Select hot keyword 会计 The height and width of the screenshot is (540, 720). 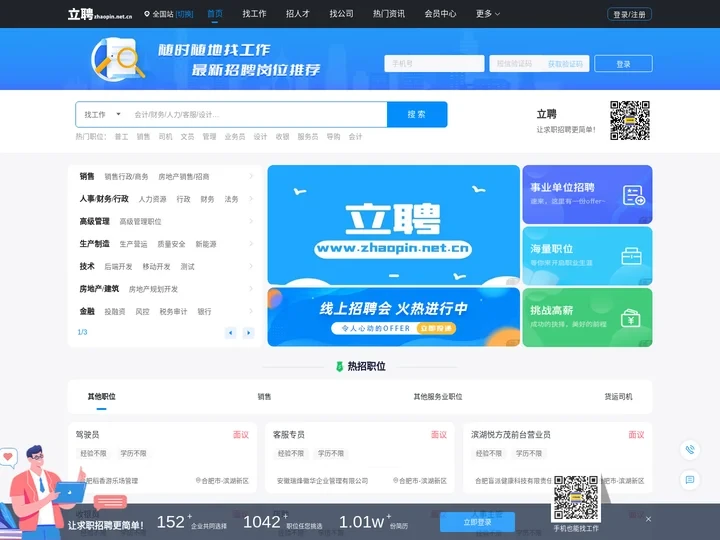[355, 137]
